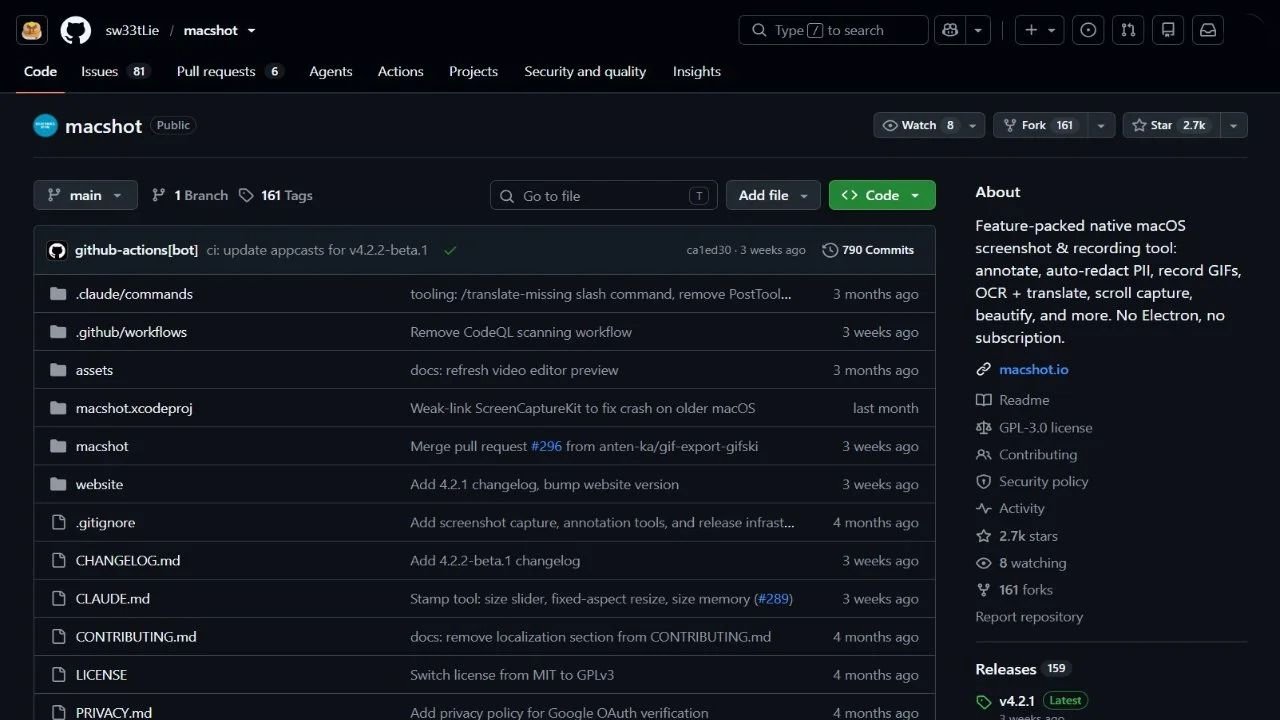Image resolution: width=1280 pixels, height=720 pixels.
Task: Open pull request #296 link
Action: pyautogui.click(x=547, y=446)
